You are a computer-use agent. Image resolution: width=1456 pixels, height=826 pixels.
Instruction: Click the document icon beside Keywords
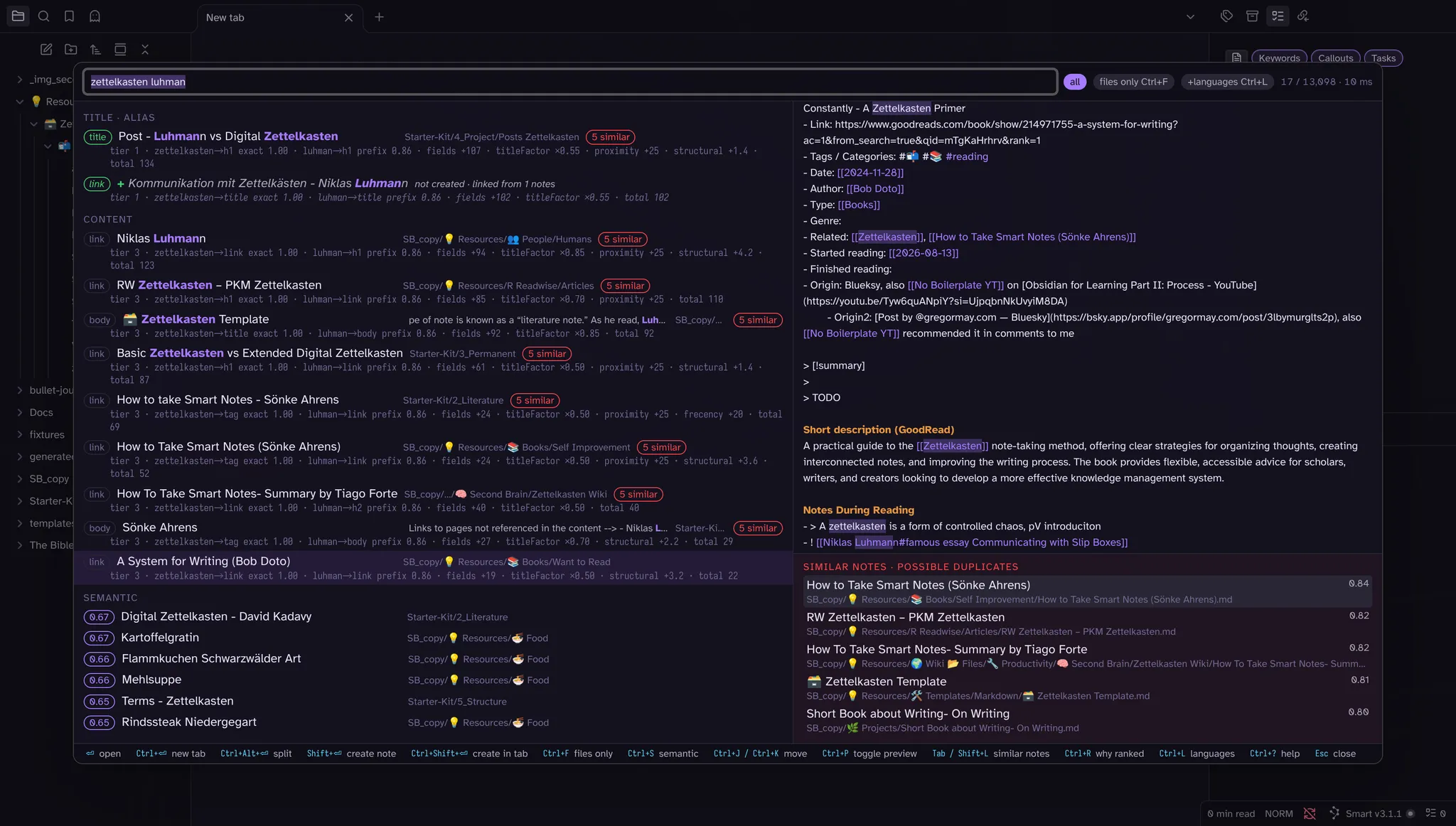[1237, 58]
